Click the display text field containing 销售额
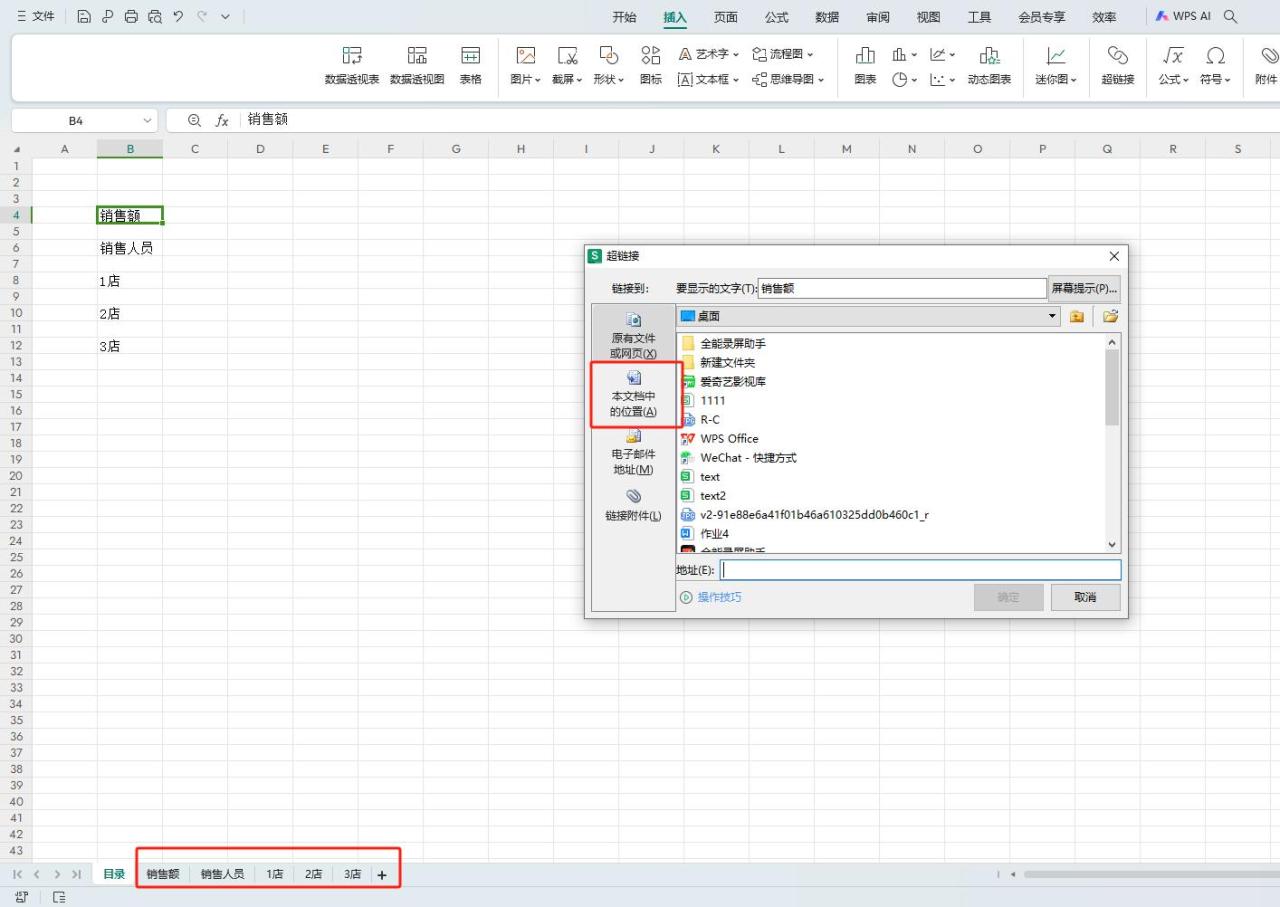1280x907 pixels. tap(902, 288)
